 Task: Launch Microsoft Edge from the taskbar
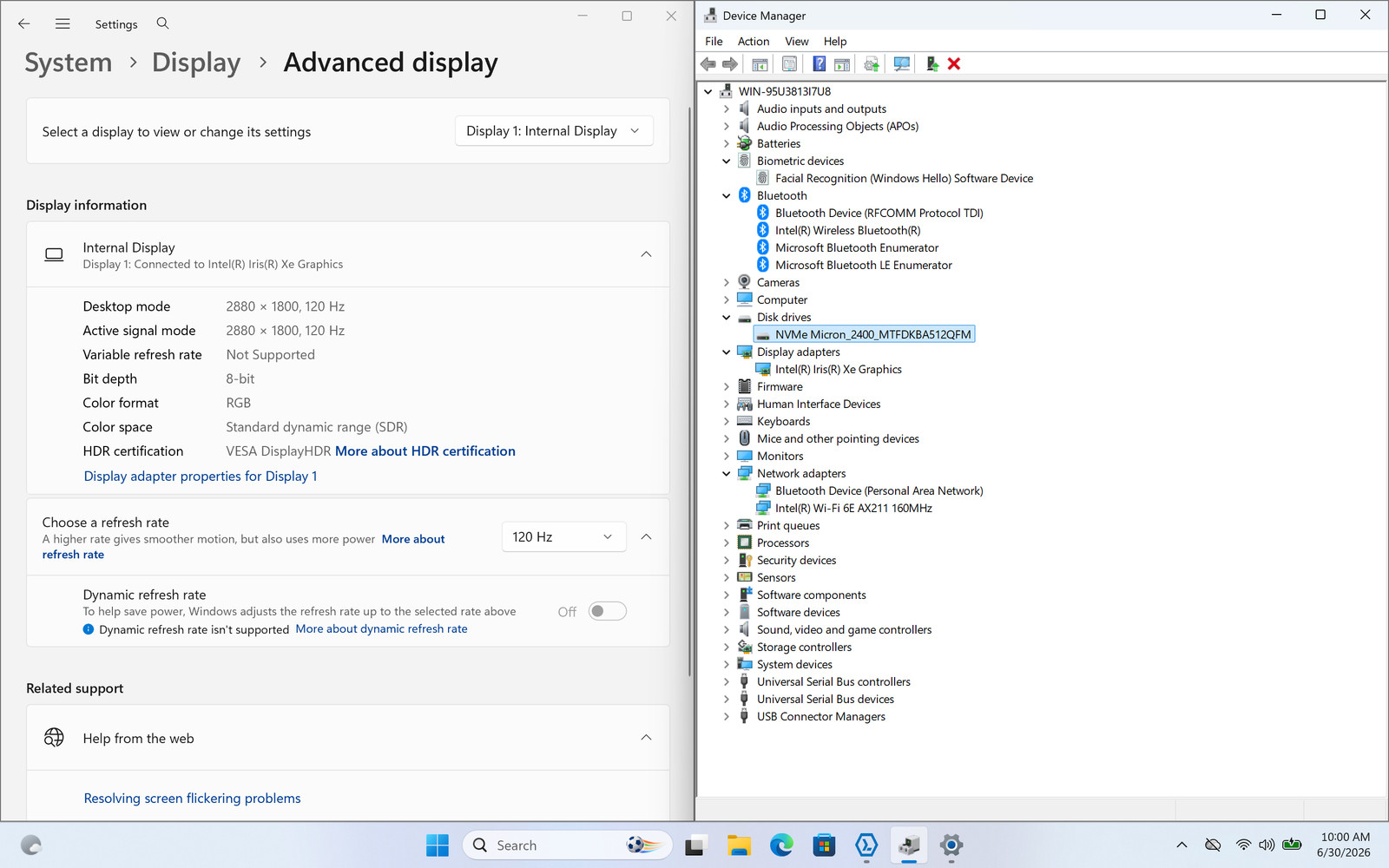tap(781, 845)
